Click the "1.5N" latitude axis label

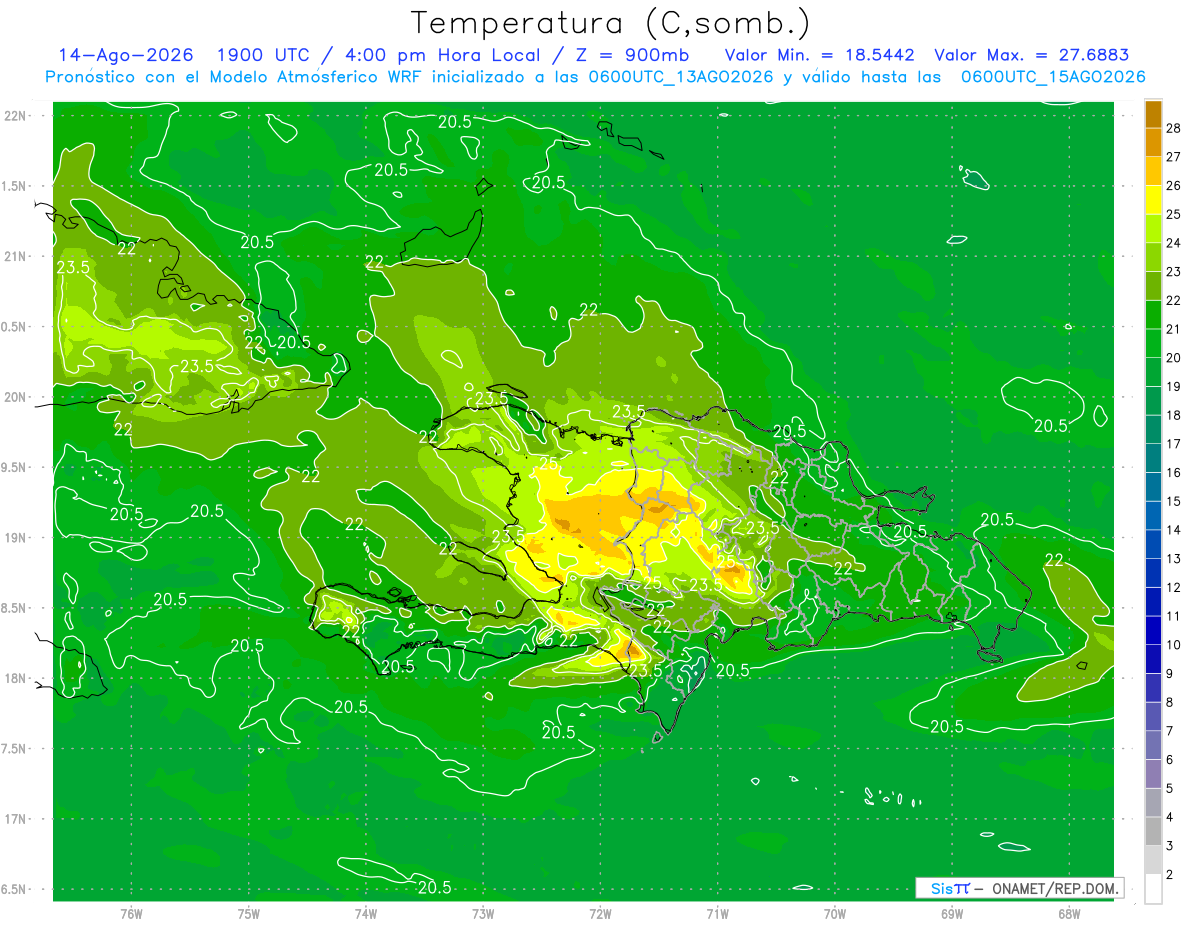point(16,186)
